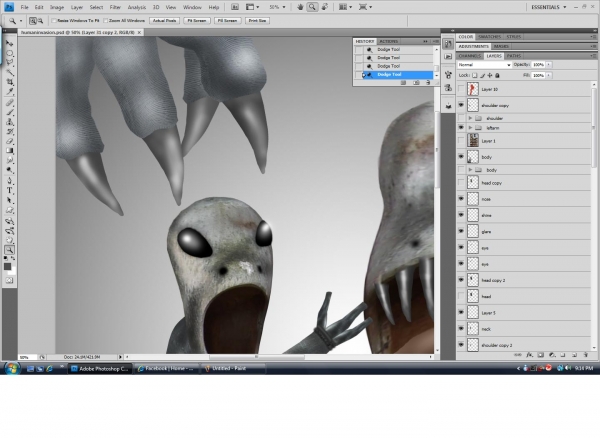Select the Clone Stamp tool
The image size is (600, 438).
[9, 122]
